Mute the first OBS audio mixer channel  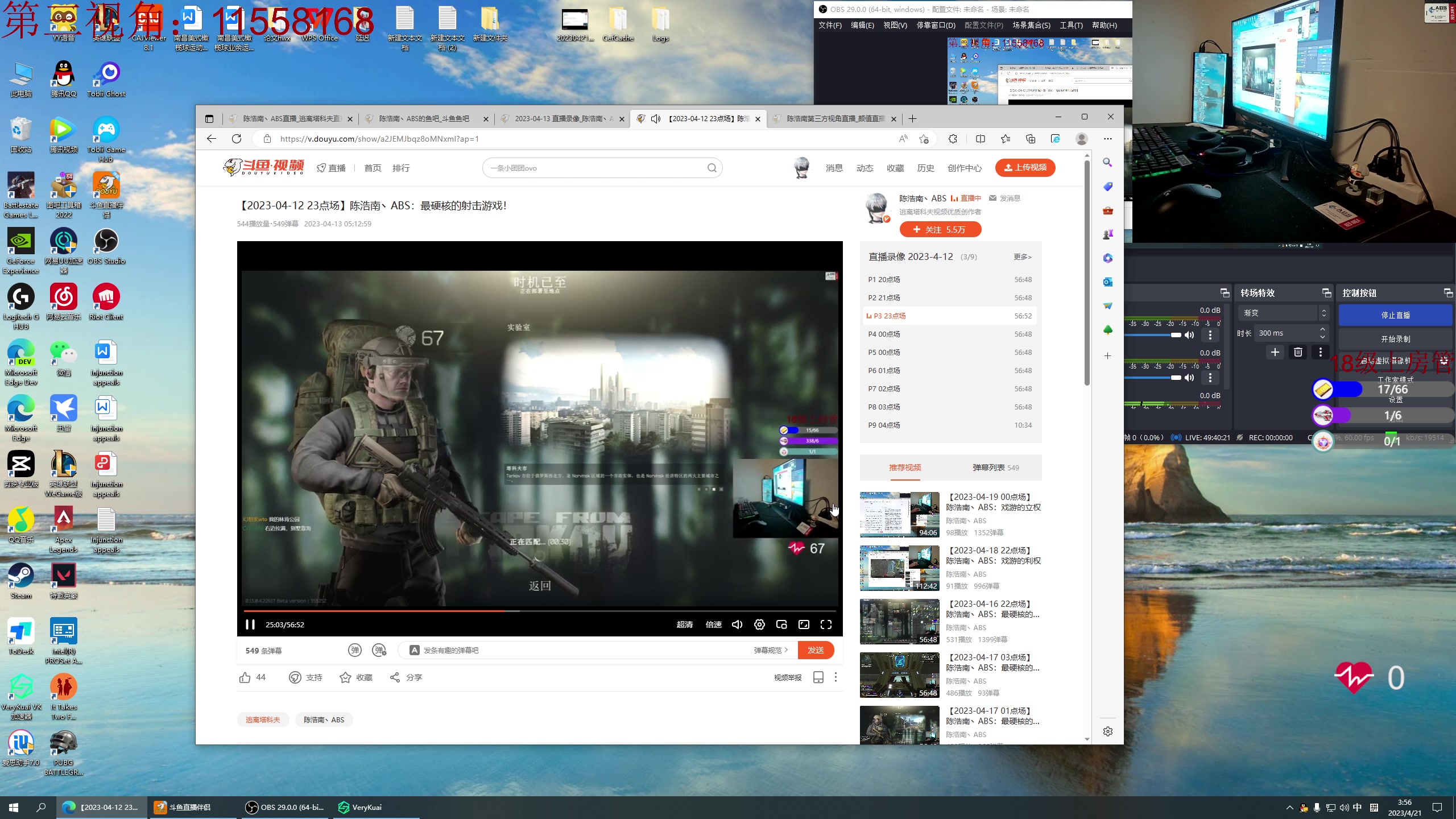point(1189,335)
